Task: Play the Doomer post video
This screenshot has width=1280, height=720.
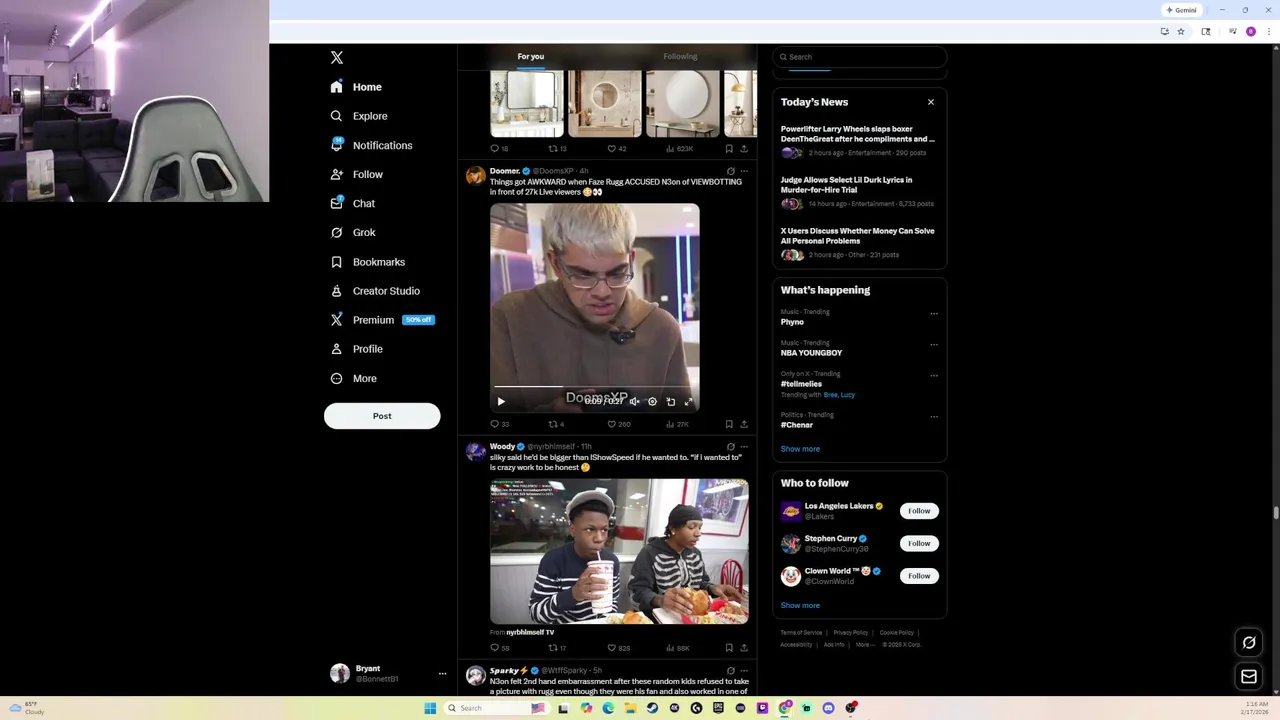Action: (501, 402)
